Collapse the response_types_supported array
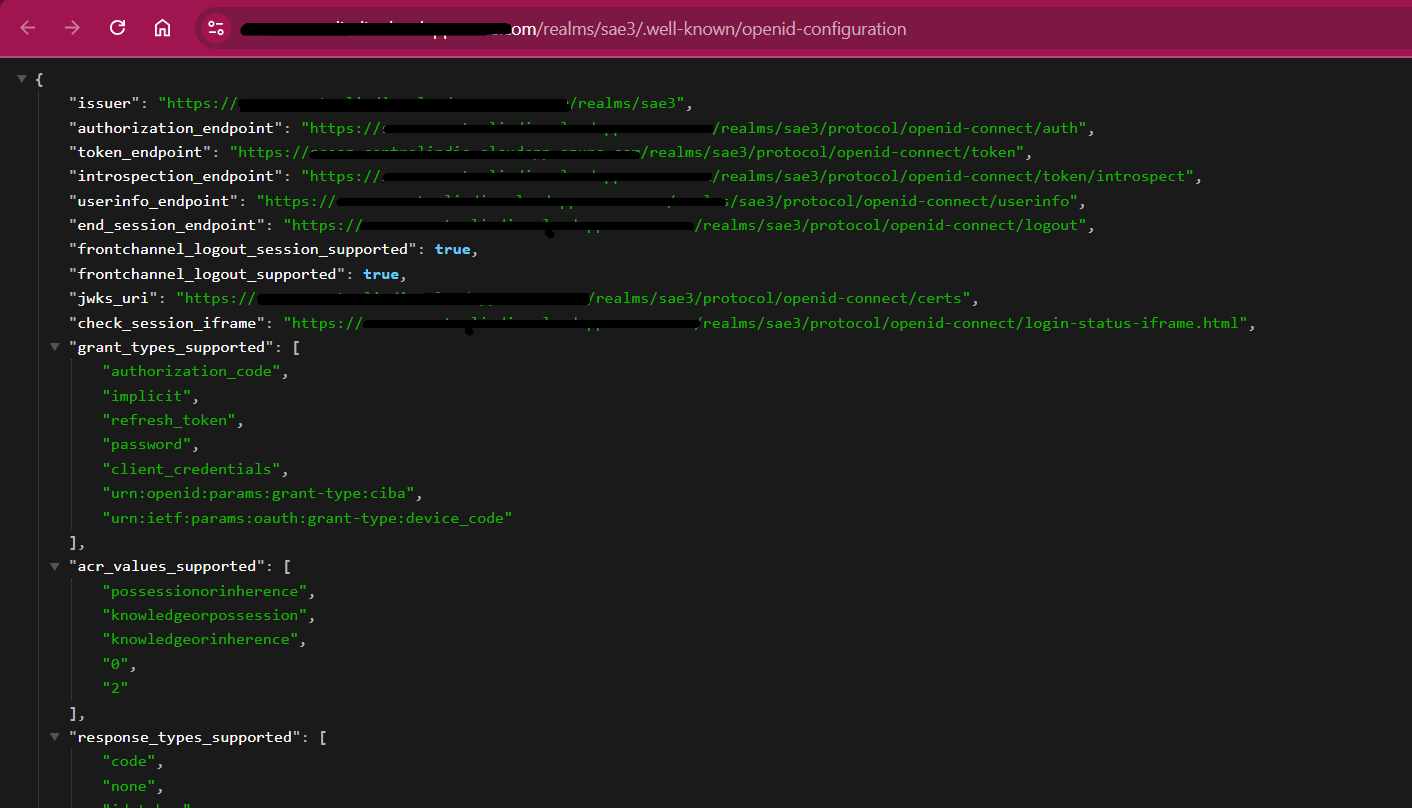The width and height of the screenshot is (1412, 808). coord(55,737)
